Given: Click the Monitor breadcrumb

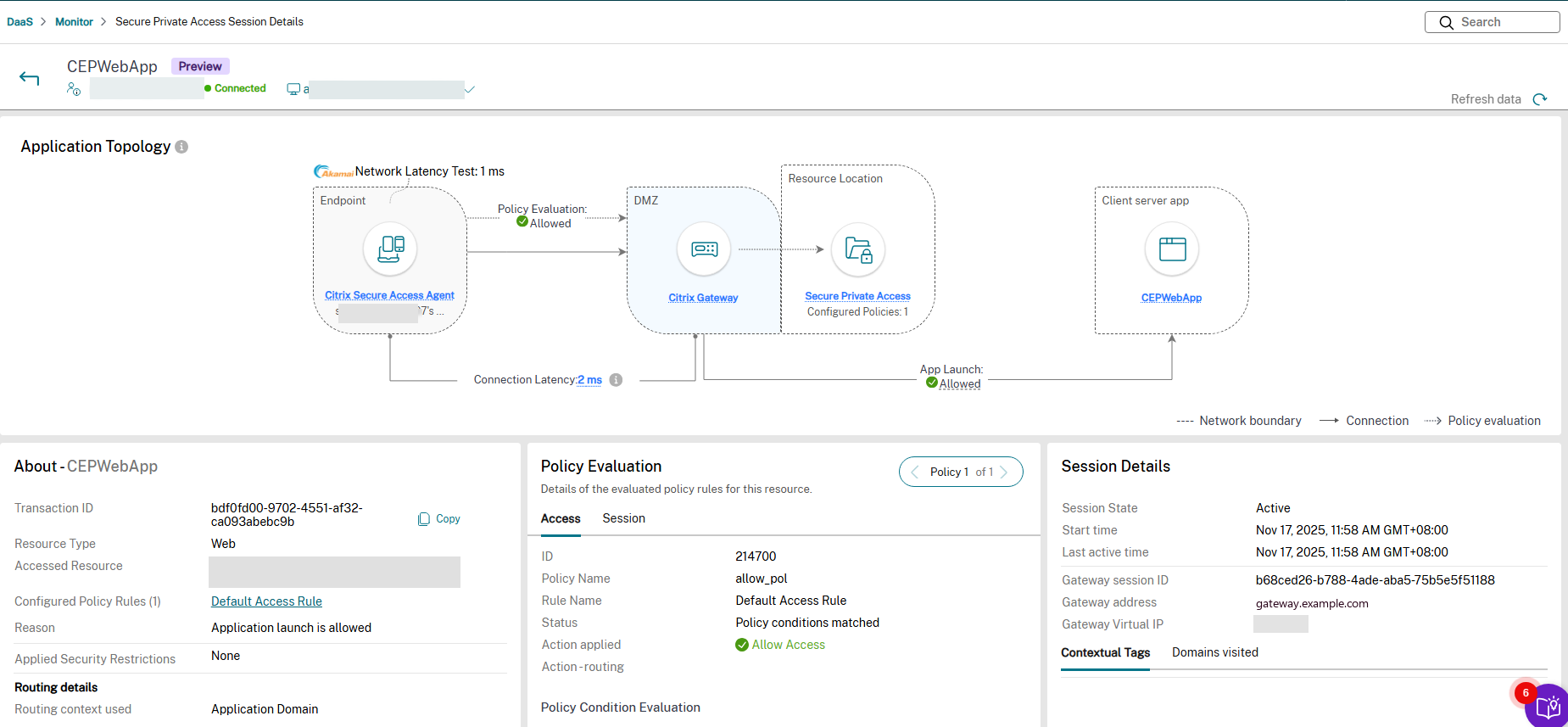Looking at the screenshot, I should (x=74, y=22).
